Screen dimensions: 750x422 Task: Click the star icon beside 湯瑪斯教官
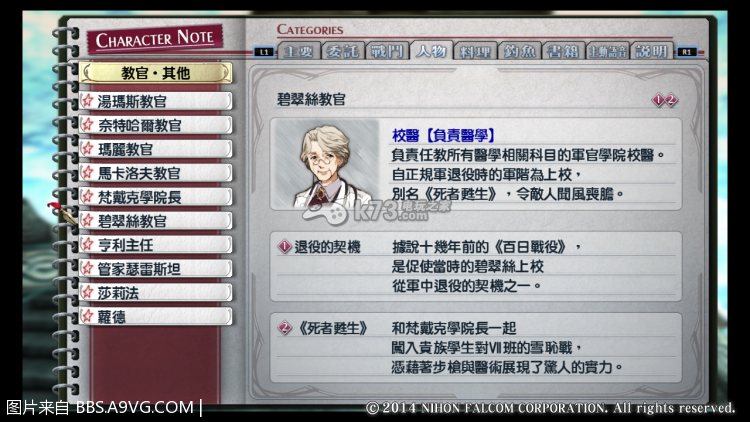click(x=88, y=100)
